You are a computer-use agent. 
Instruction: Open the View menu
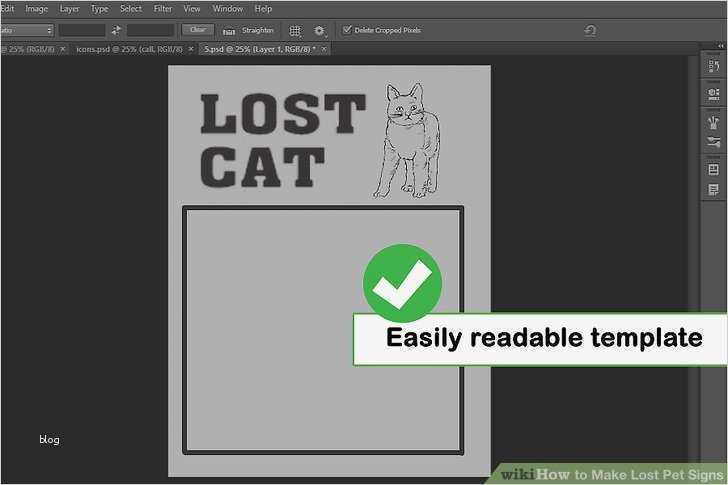(192, 8)
